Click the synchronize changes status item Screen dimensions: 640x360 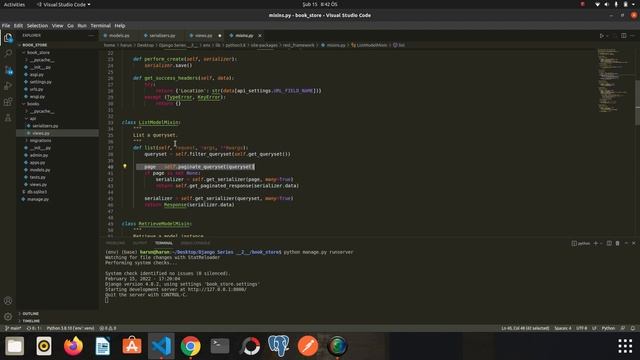(x=34, y=328)
